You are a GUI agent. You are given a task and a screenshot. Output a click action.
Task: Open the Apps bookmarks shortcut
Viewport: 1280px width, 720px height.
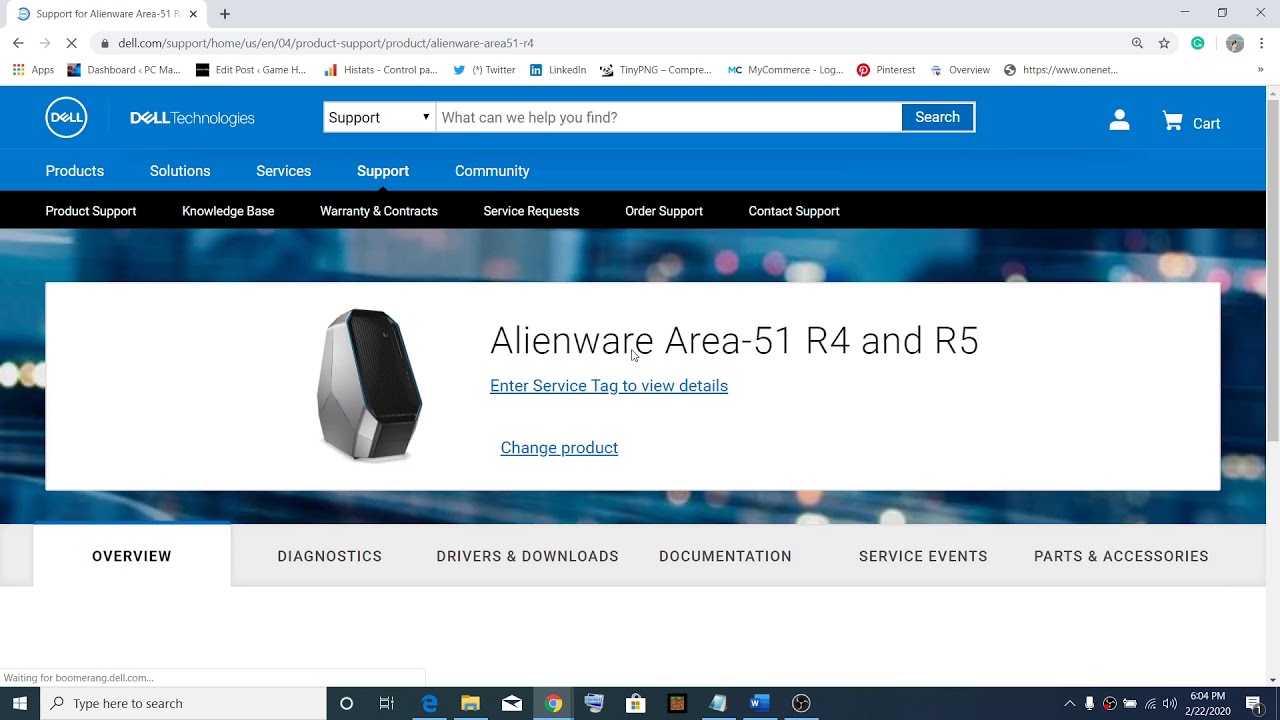click(33, 70)
